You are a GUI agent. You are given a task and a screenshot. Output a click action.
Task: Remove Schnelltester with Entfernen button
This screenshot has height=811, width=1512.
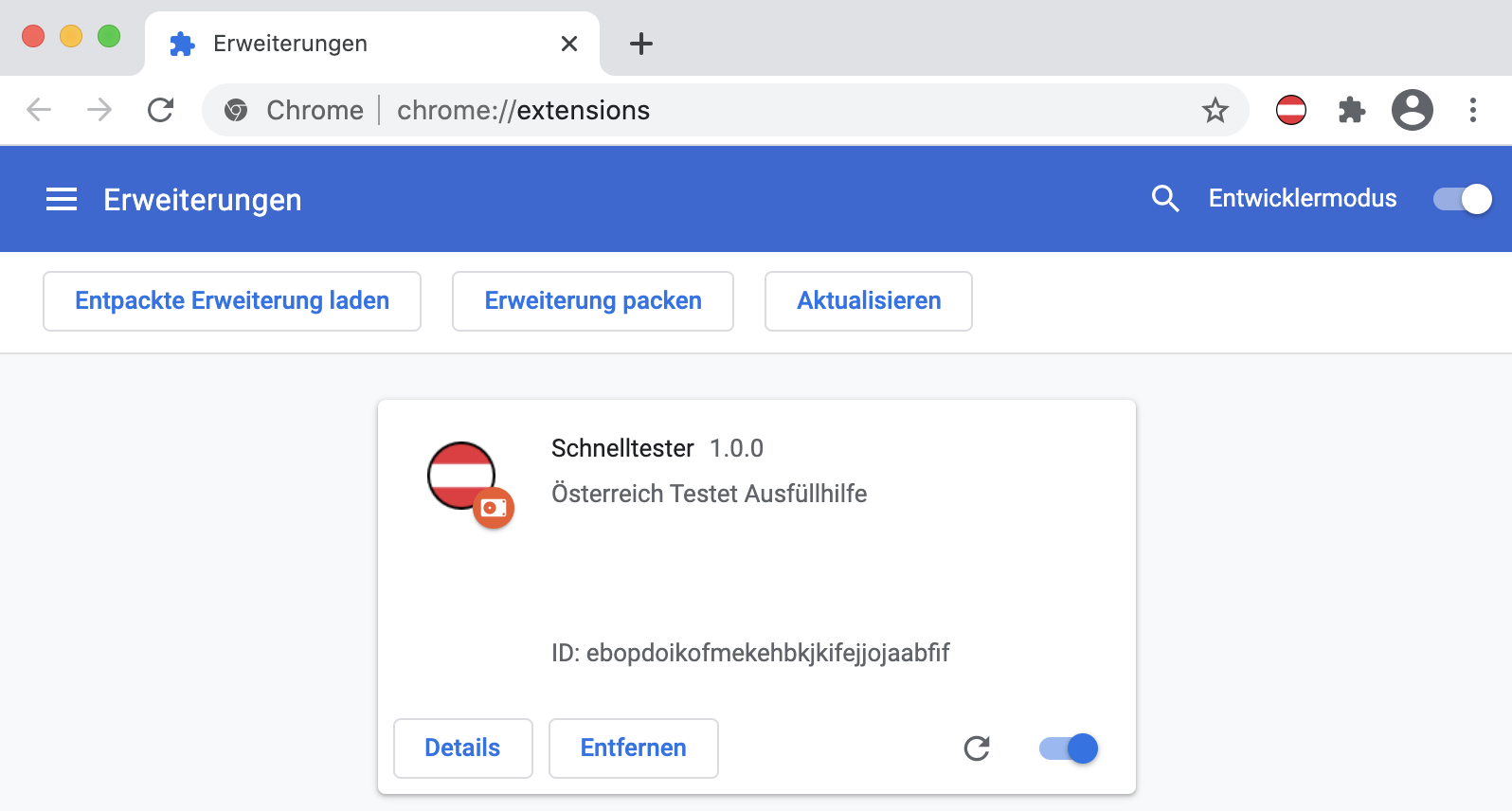pos(634,748)
